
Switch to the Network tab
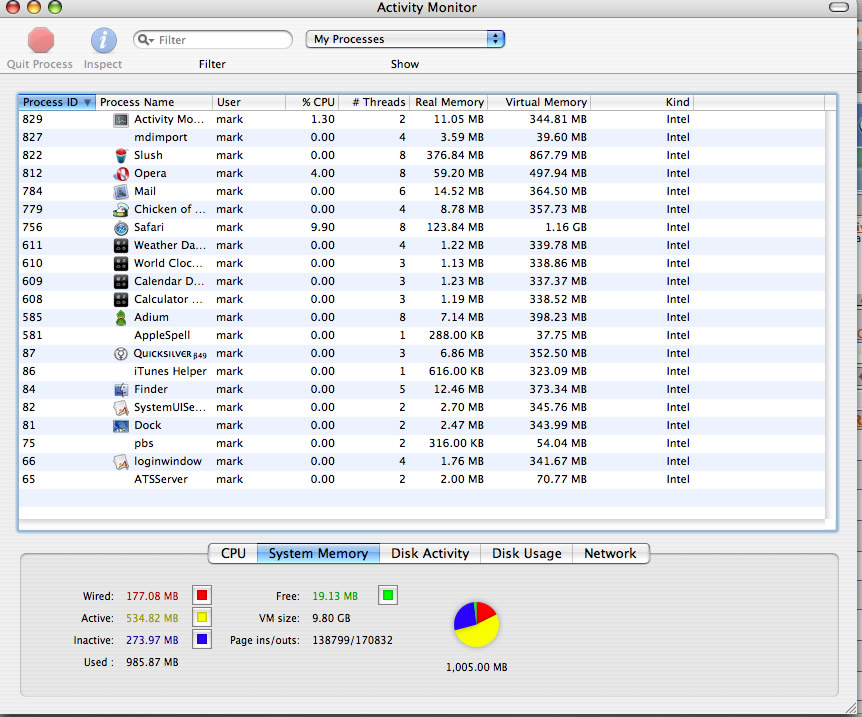click(x=610, y=554)
